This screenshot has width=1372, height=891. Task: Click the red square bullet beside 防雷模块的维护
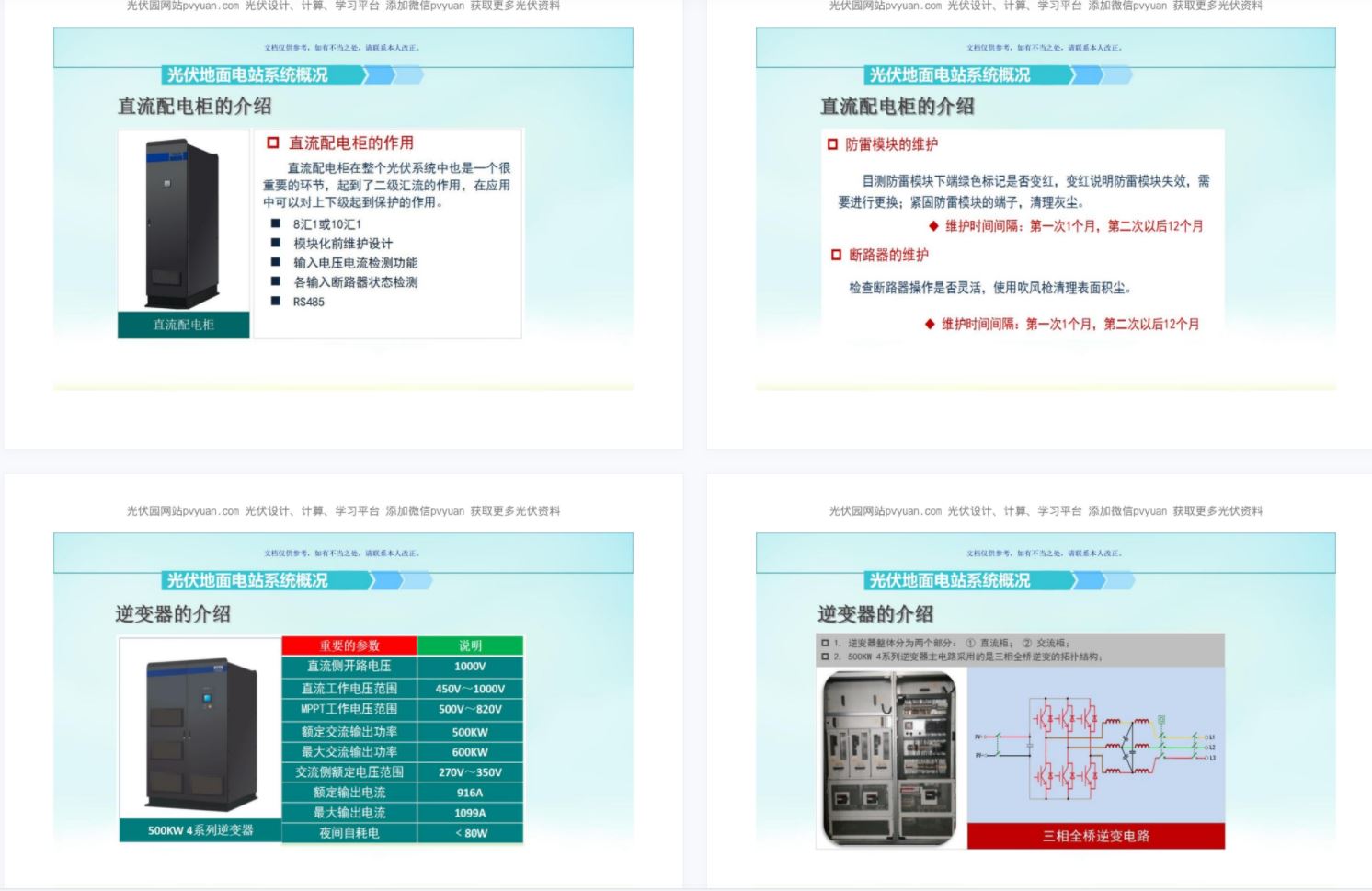[x=832, y=144]
